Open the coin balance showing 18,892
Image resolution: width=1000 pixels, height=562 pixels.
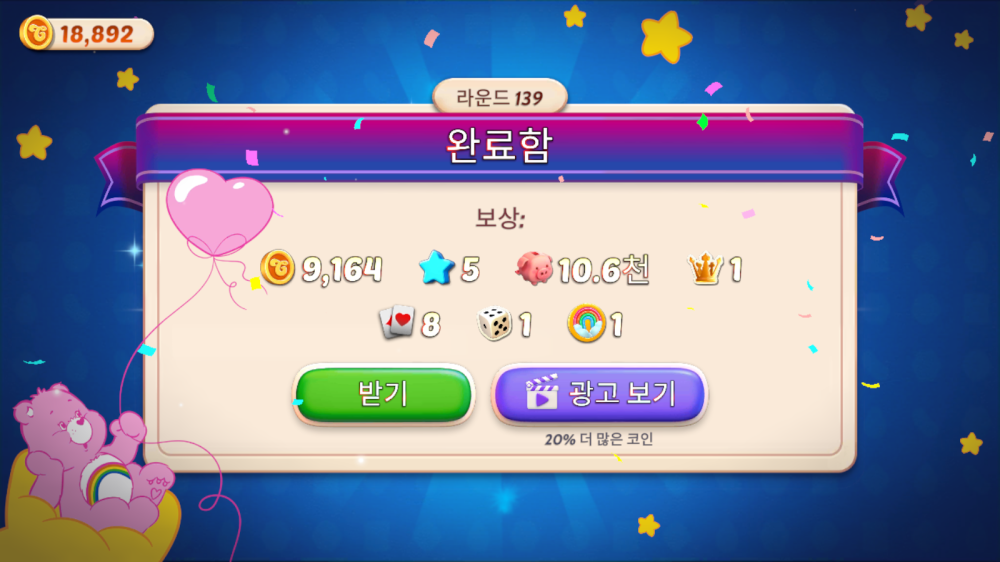tap(87, 33)
